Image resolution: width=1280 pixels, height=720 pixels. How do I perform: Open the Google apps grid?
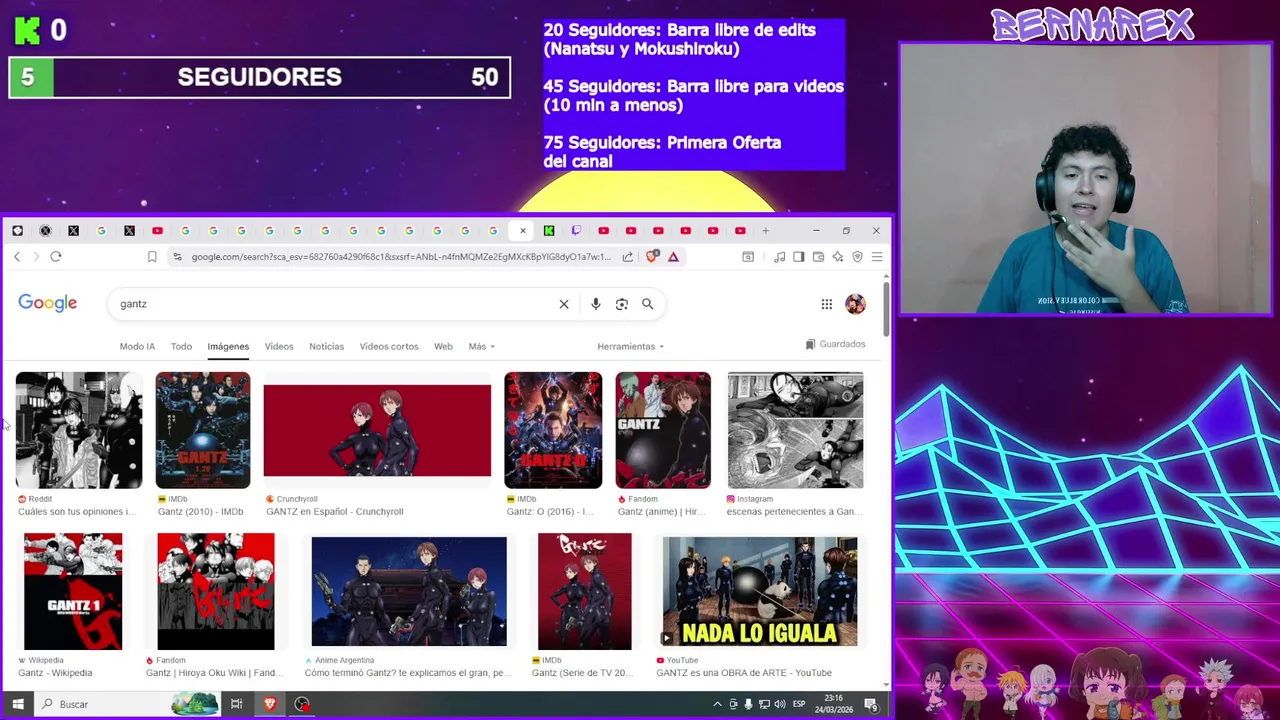click(827, 304)
